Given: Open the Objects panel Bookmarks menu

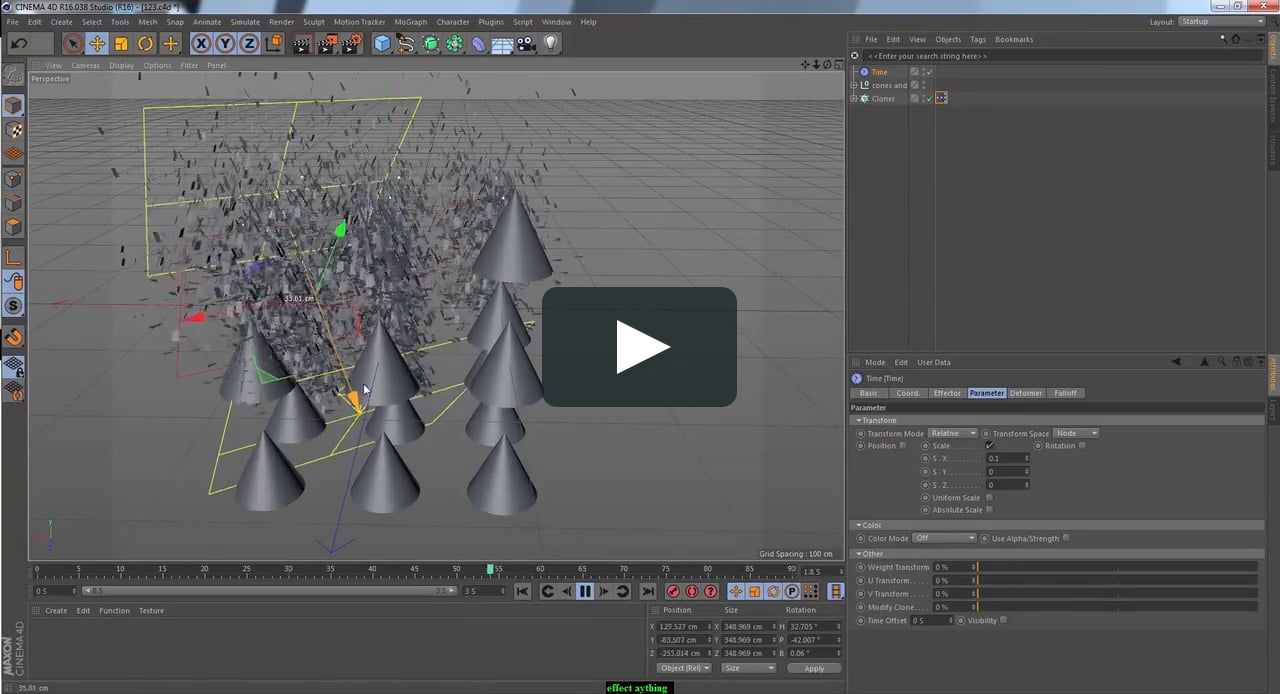Looking at the screenshot, I should pos(1014,39).
